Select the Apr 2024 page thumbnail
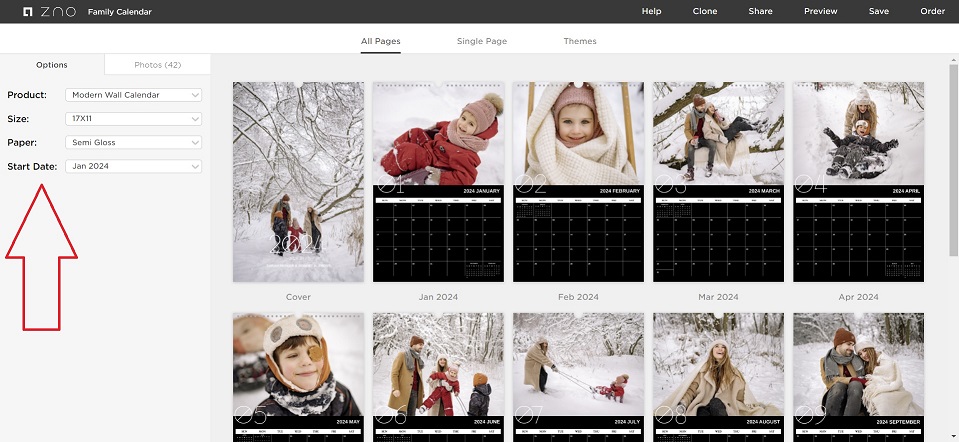 pos(859,182)
